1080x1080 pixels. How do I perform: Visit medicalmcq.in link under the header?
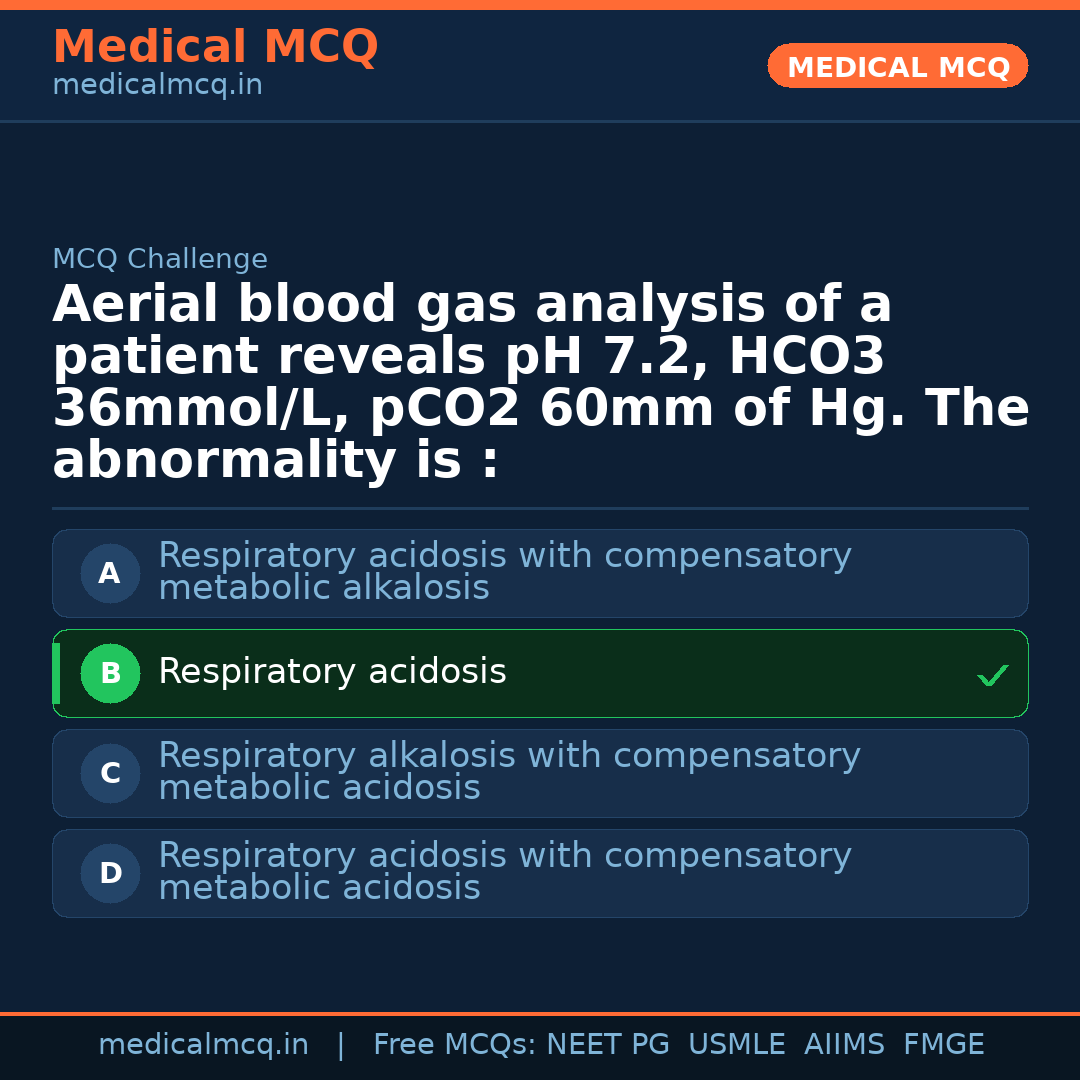coord(157,86)
